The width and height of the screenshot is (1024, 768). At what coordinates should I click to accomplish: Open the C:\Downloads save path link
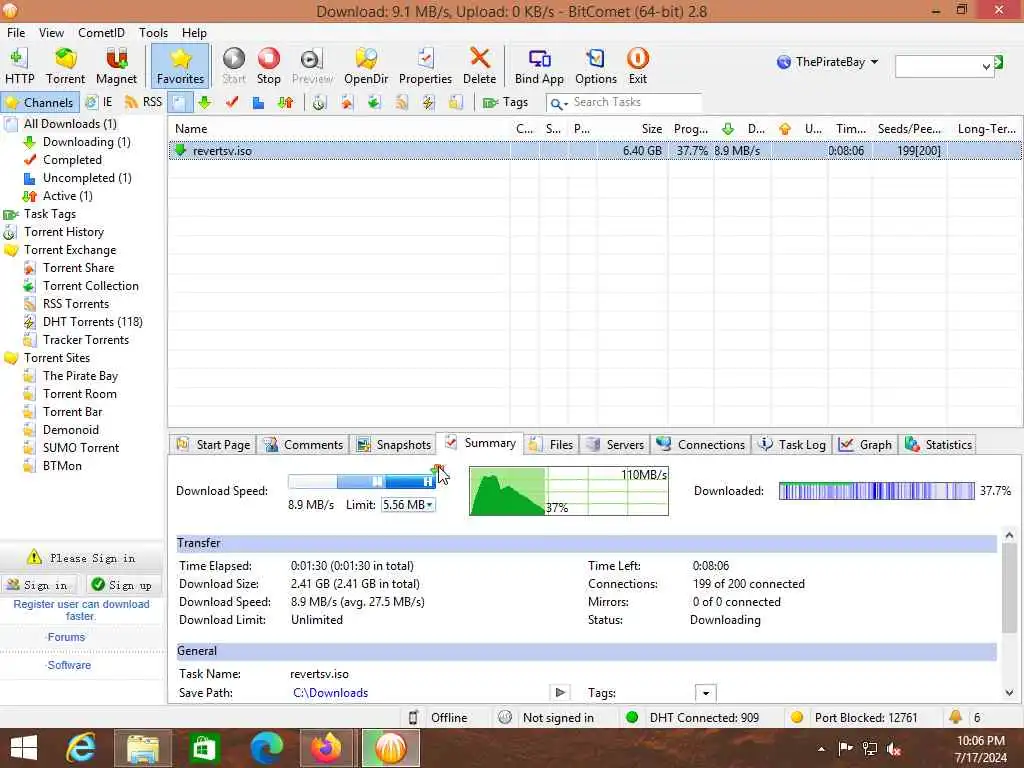330,693
